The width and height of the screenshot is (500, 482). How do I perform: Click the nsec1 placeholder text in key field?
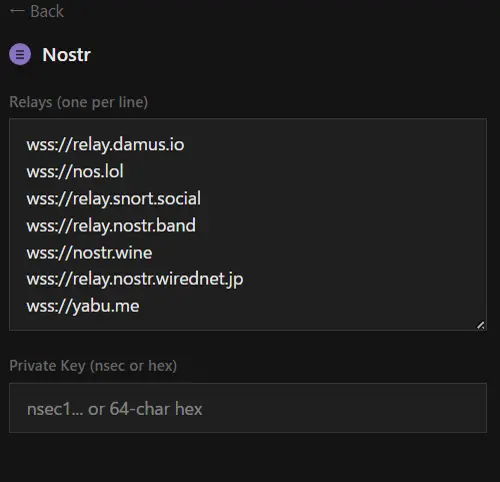114,409
